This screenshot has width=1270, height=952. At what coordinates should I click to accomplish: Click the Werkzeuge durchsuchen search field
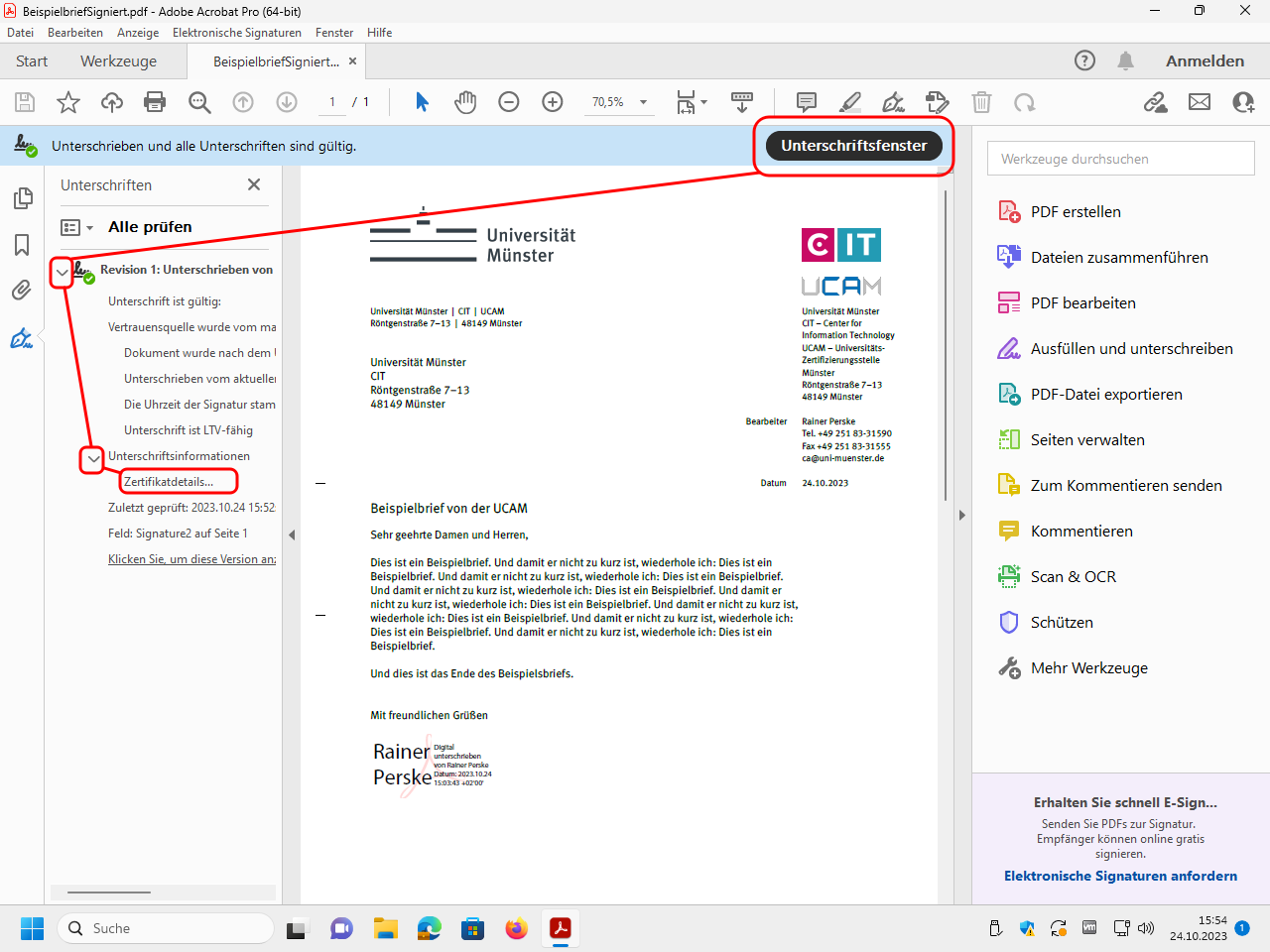tap(1120, 159)
